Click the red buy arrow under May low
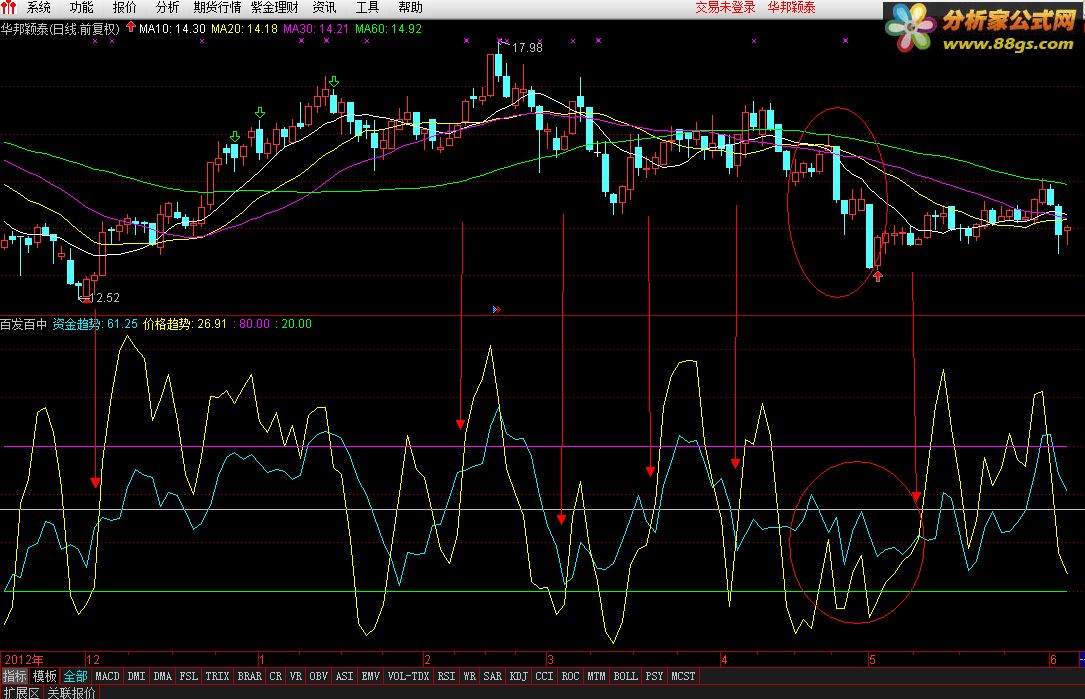1085x699 pixels. [878, 276]
